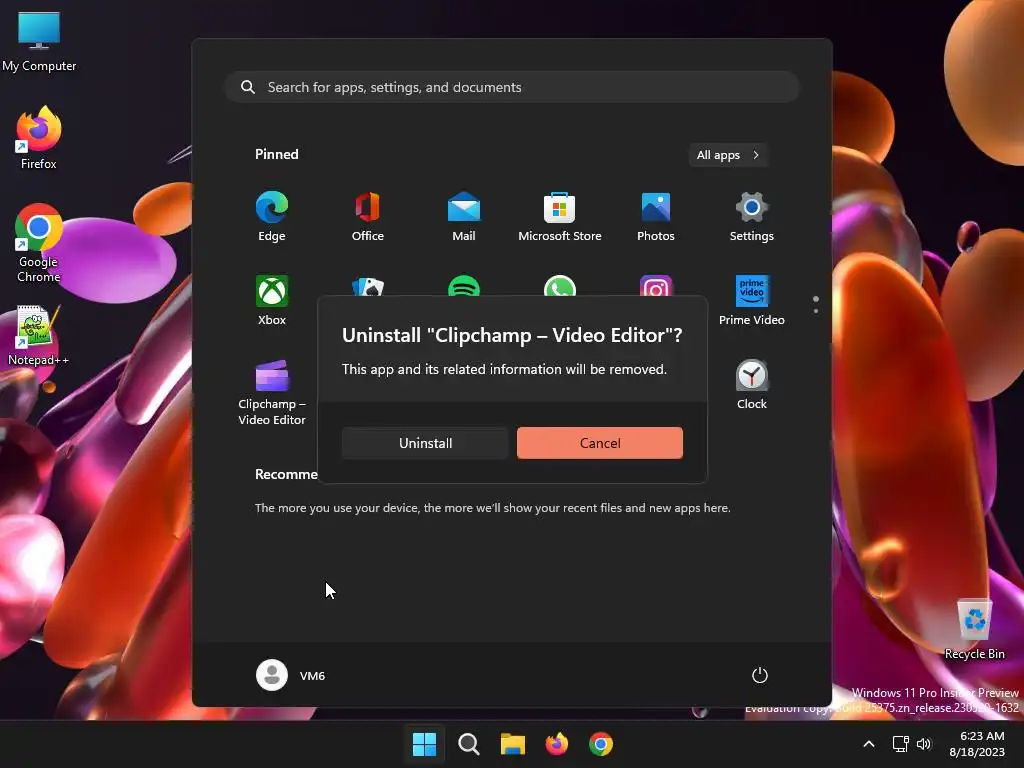Open the Prime Video app
1024x768 pixels.
pyautogui.click(x=752, y=300)
